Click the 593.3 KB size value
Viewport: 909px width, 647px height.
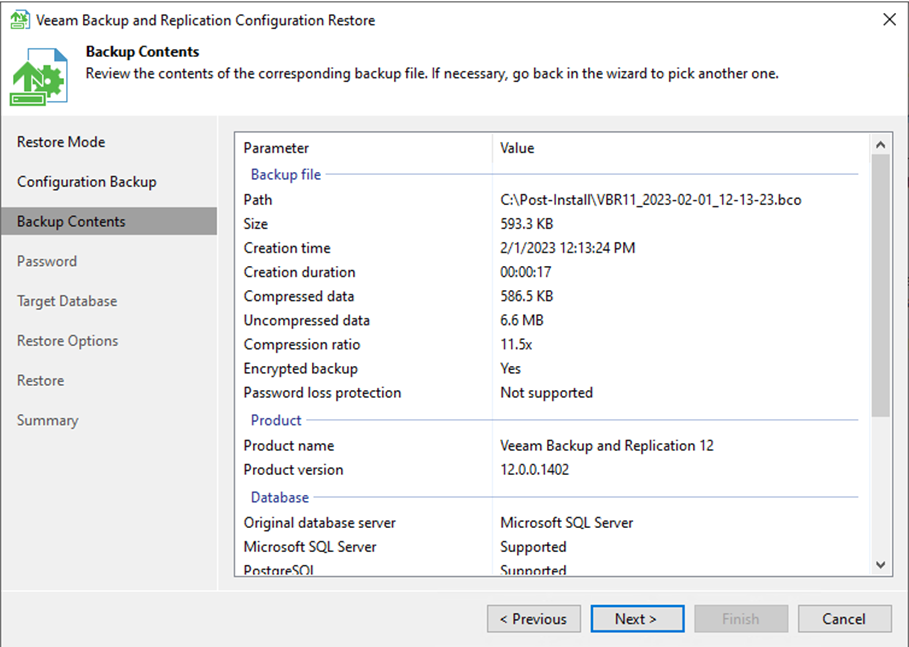[527, 224]
